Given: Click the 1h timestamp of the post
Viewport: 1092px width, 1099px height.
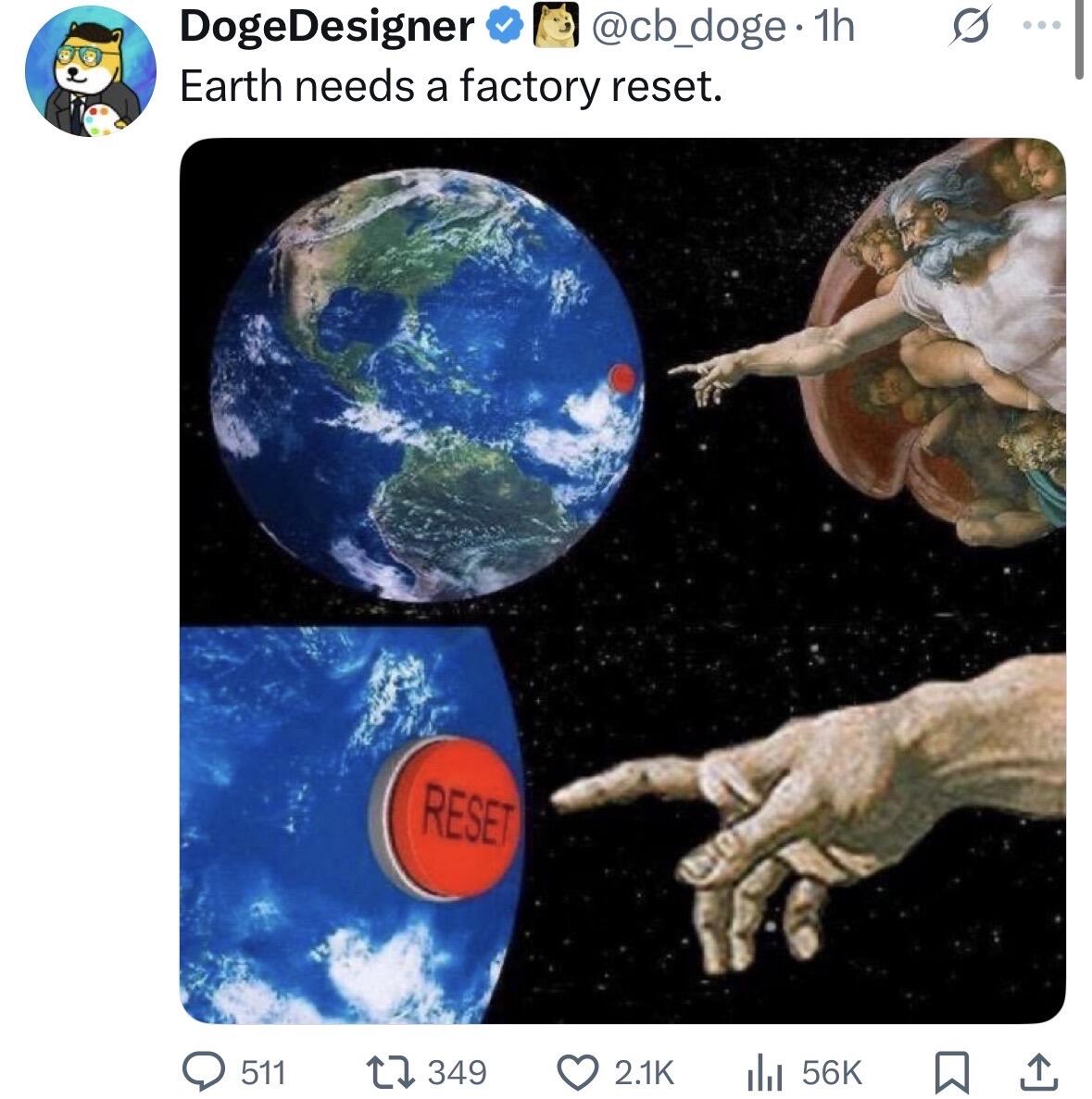Looking at the screenshot, I should [x=835, y=28].
